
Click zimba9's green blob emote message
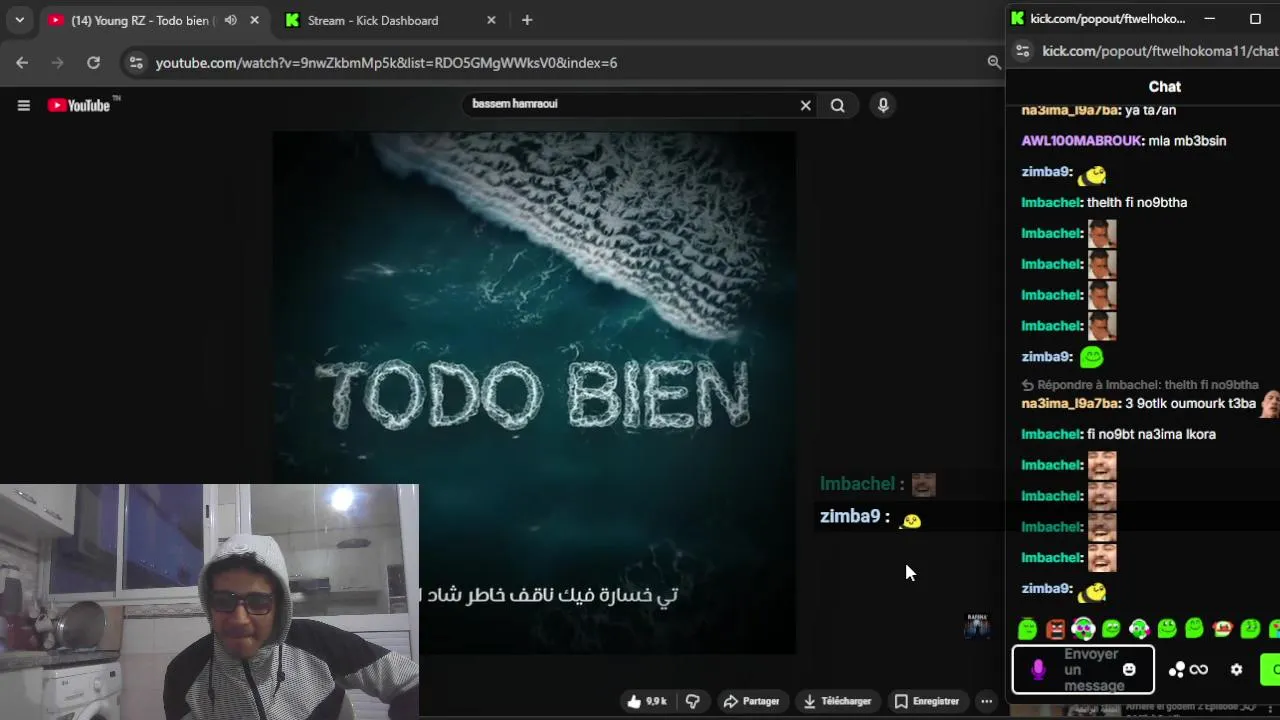point(1091,357)
